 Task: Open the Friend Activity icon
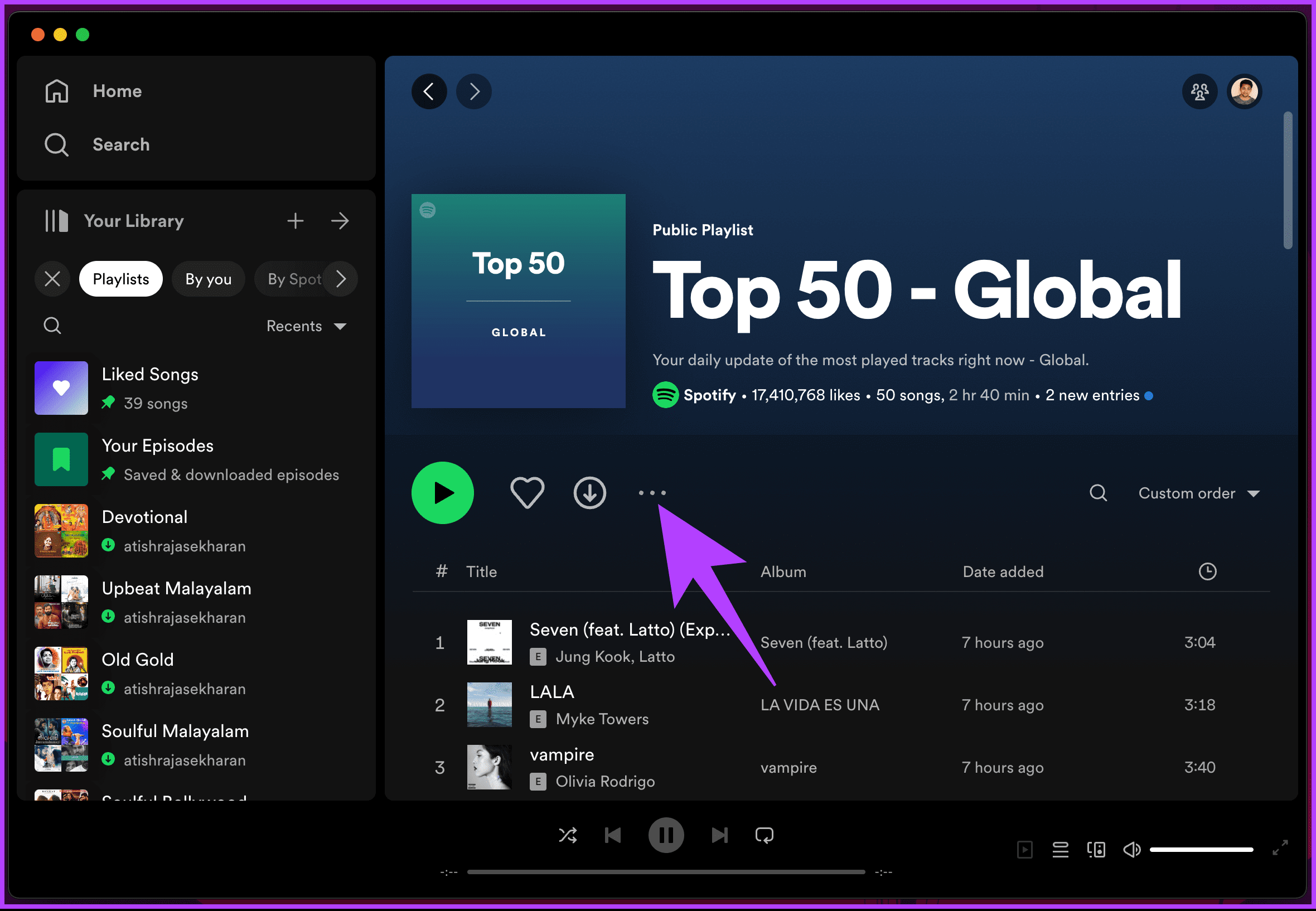pos(1200,91)
